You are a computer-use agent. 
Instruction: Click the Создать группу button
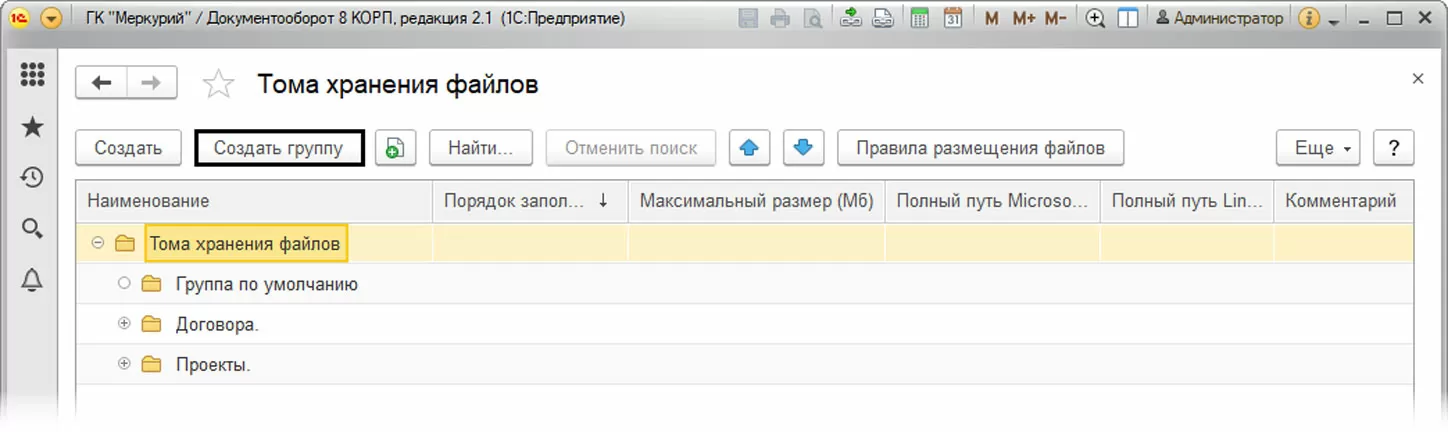point(279,148)
